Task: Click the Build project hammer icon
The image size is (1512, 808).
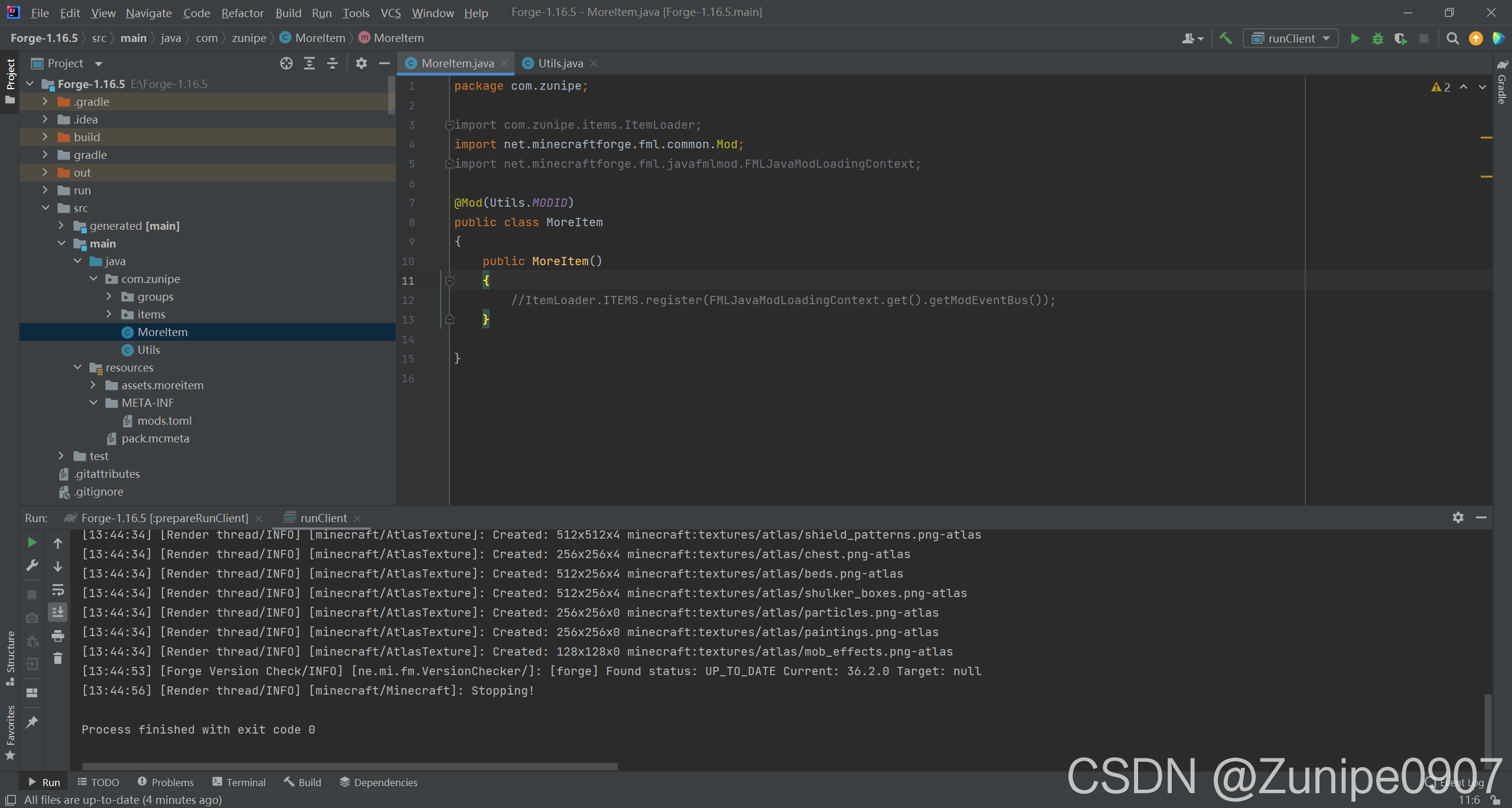Action: 1226,38
